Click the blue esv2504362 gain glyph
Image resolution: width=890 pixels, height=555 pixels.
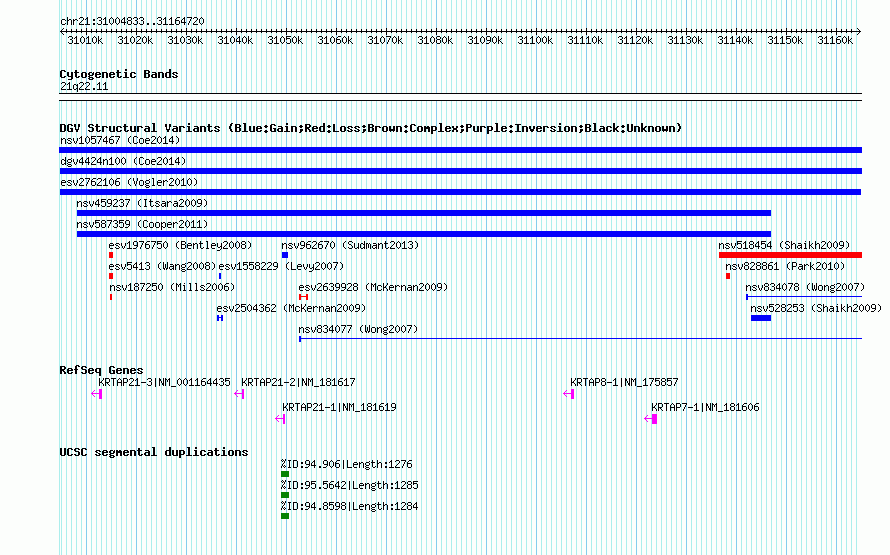click(220, 318)
